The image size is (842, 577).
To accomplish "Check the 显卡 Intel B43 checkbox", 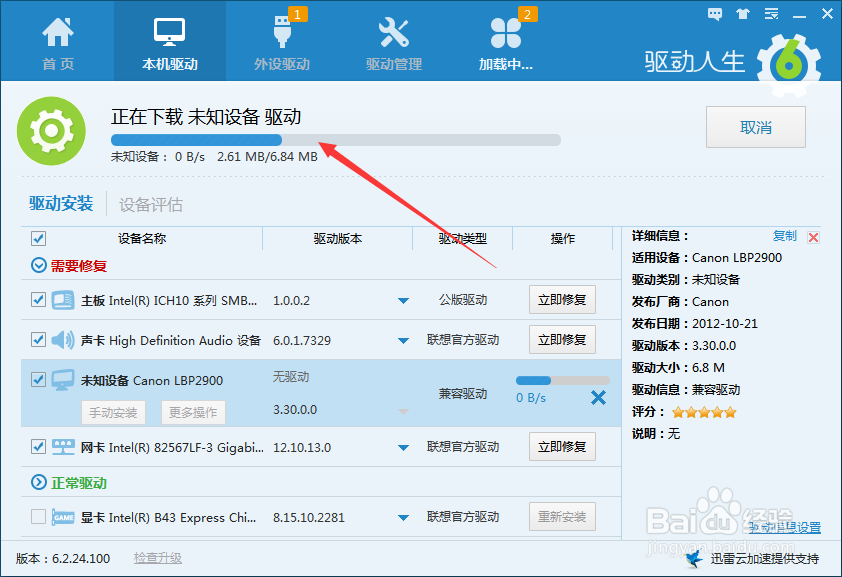I will tap(38, 517).
